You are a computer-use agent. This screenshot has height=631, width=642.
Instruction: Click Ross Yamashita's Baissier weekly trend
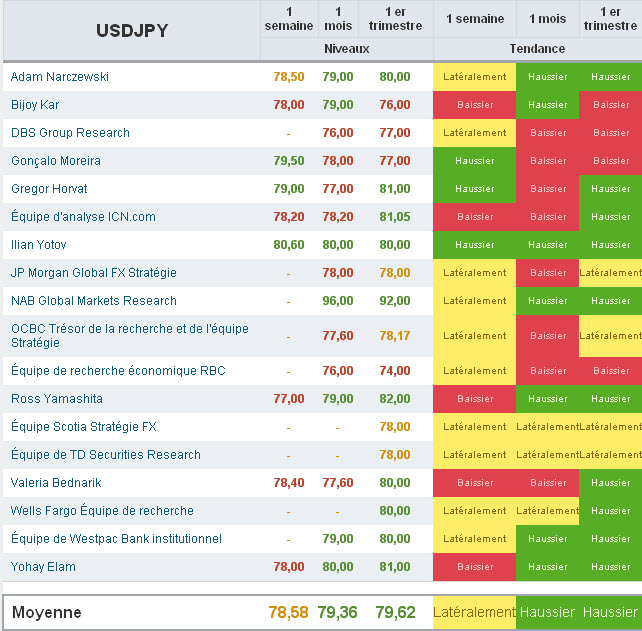[475, 398]
